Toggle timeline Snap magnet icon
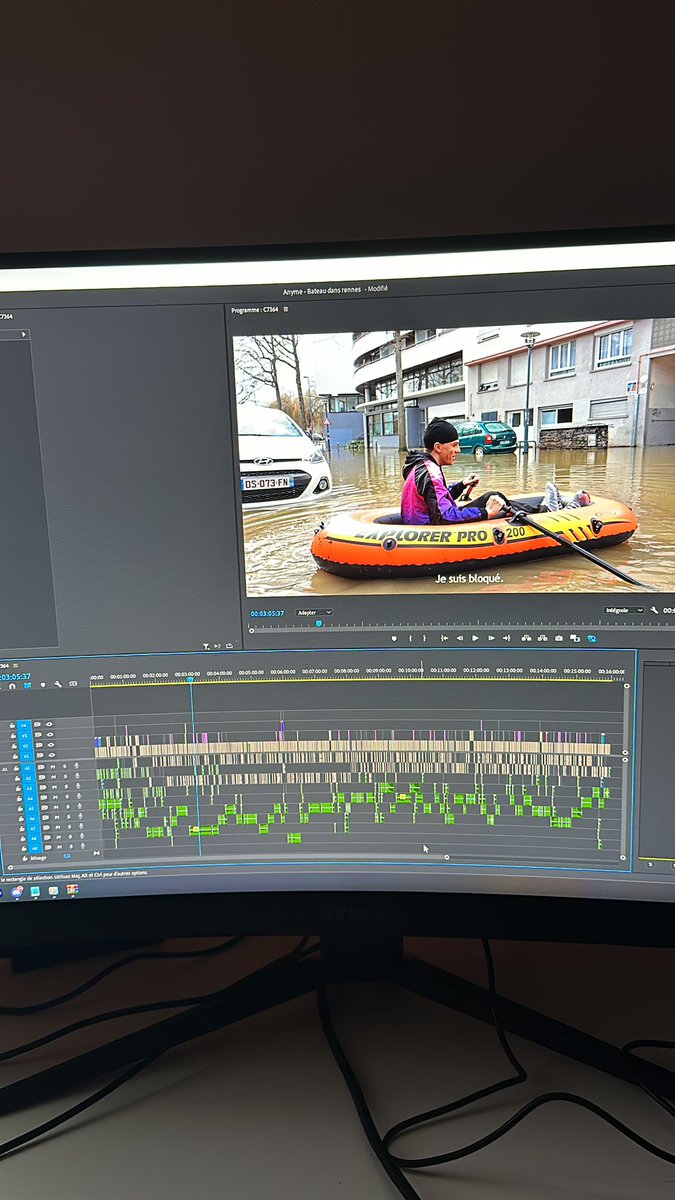Viewport: 675px width, 1200px height. (x=12, y=686)
